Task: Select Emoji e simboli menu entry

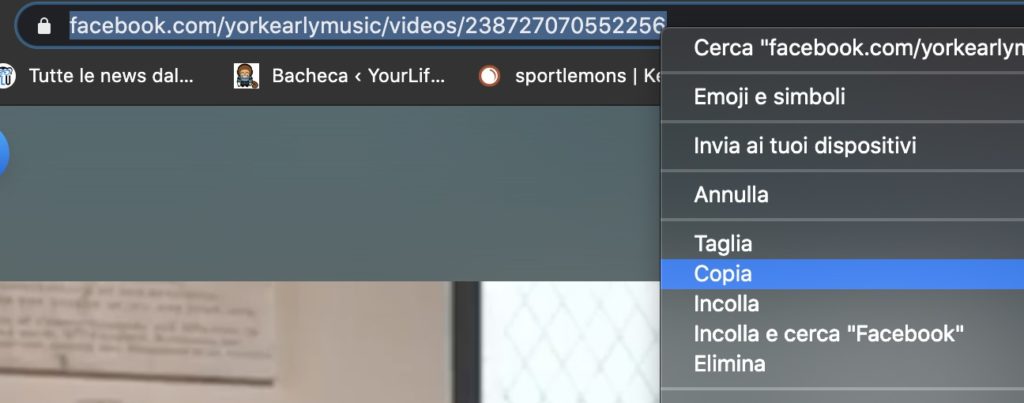Action: pyautogui.click(x=842, y=97)
